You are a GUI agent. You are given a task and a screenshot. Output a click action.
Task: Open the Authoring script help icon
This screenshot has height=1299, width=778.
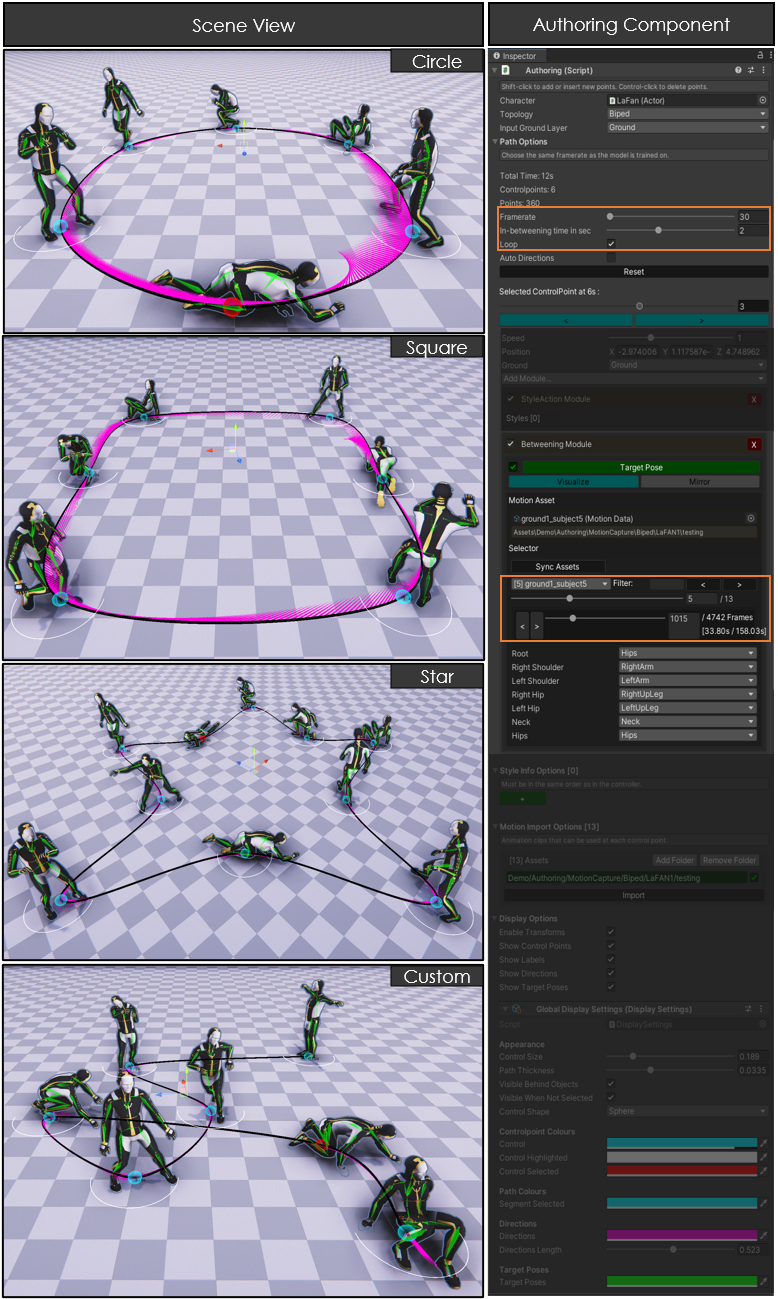pyautogui.click(x=738, y=71)
